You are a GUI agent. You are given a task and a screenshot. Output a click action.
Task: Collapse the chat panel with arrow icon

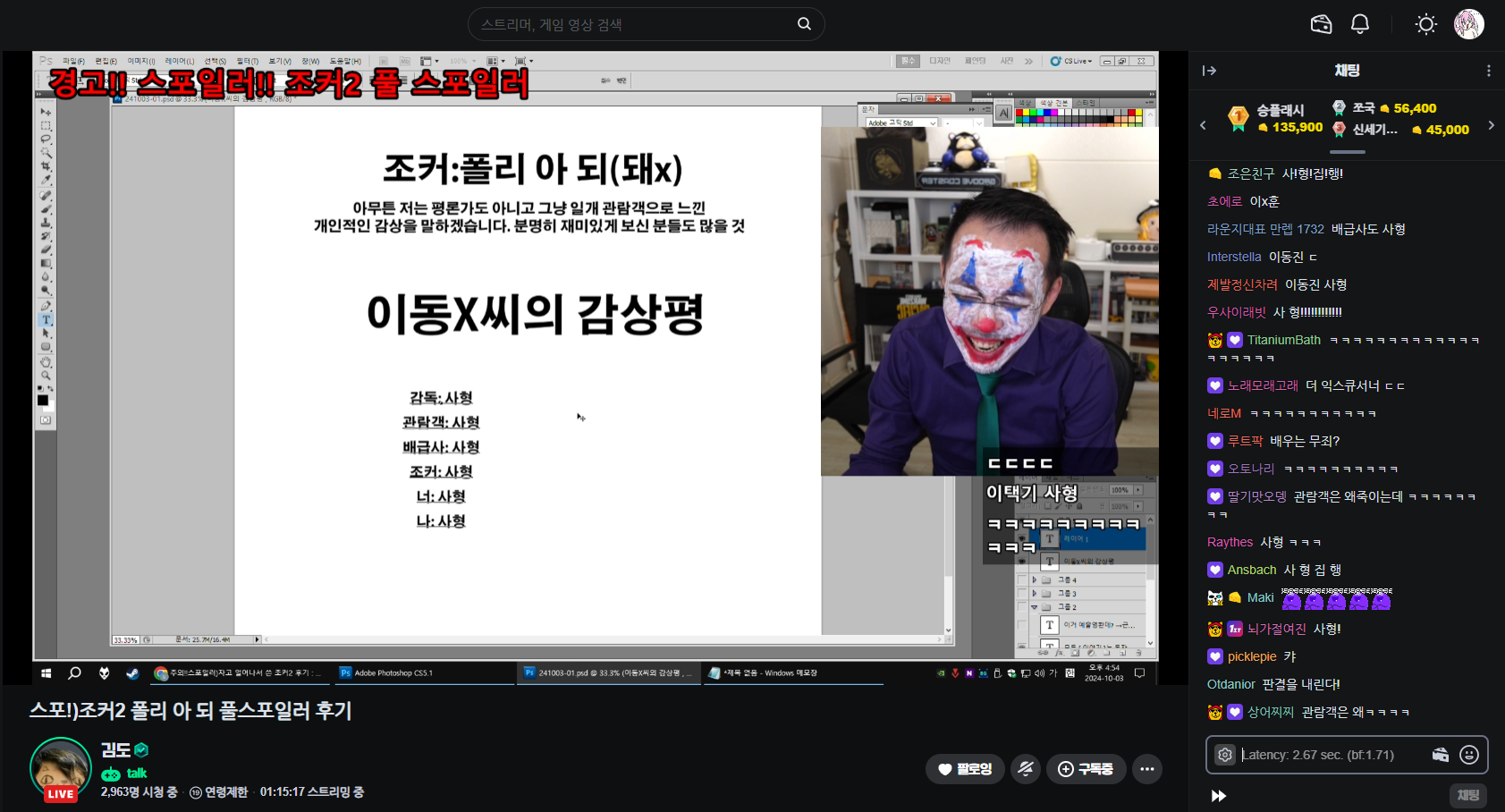(x=1209, y=71)
